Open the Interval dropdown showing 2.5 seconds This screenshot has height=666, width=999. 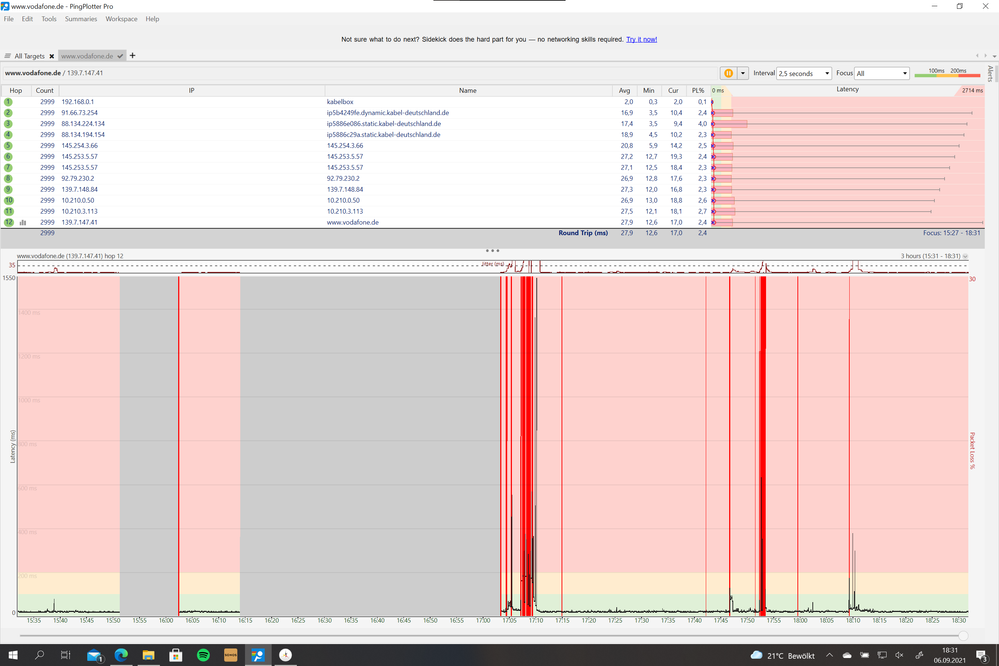pyautogui.click(x=802, y=73)
